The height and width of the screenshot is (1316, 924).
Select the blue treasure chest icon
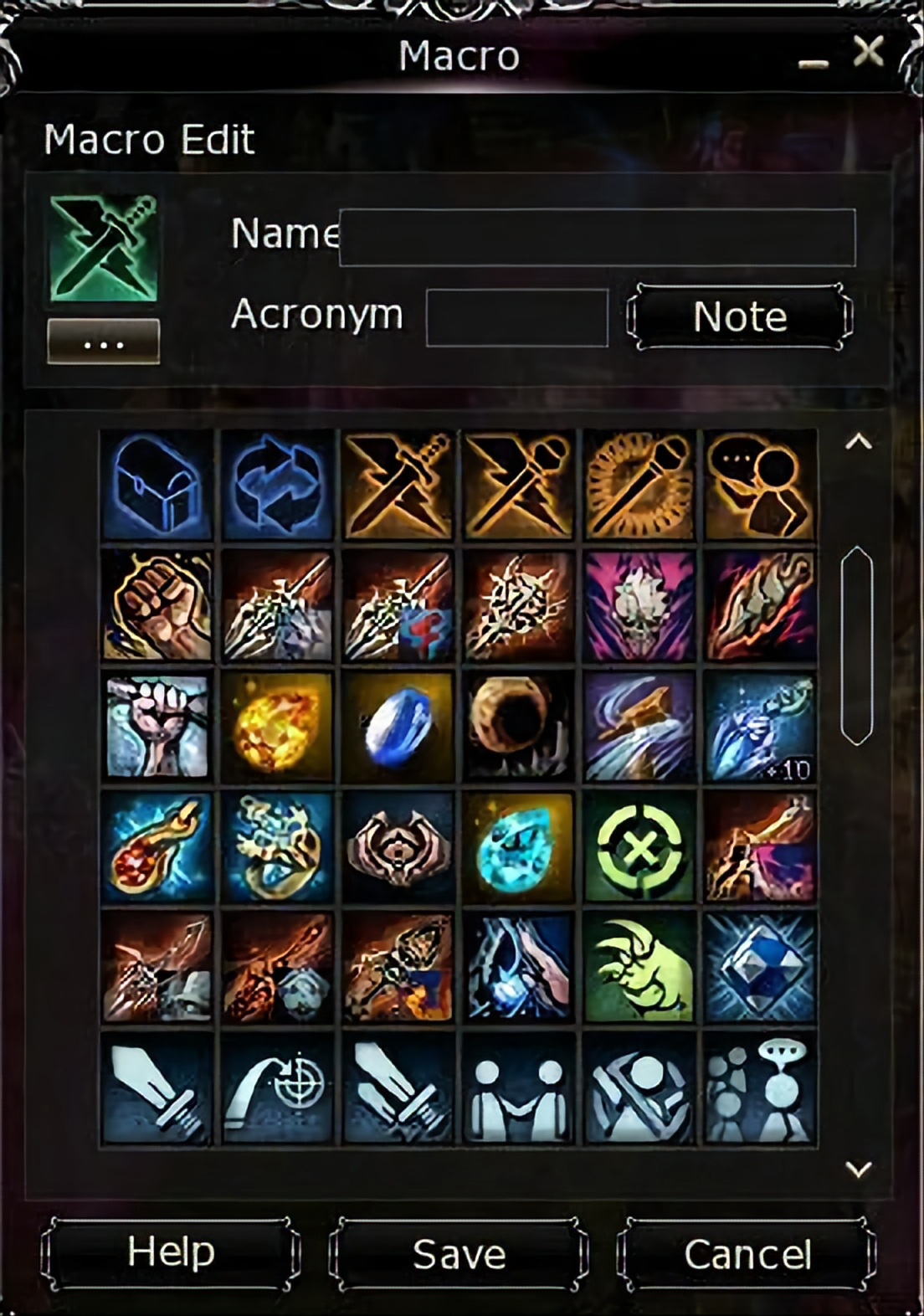[157, 485]
